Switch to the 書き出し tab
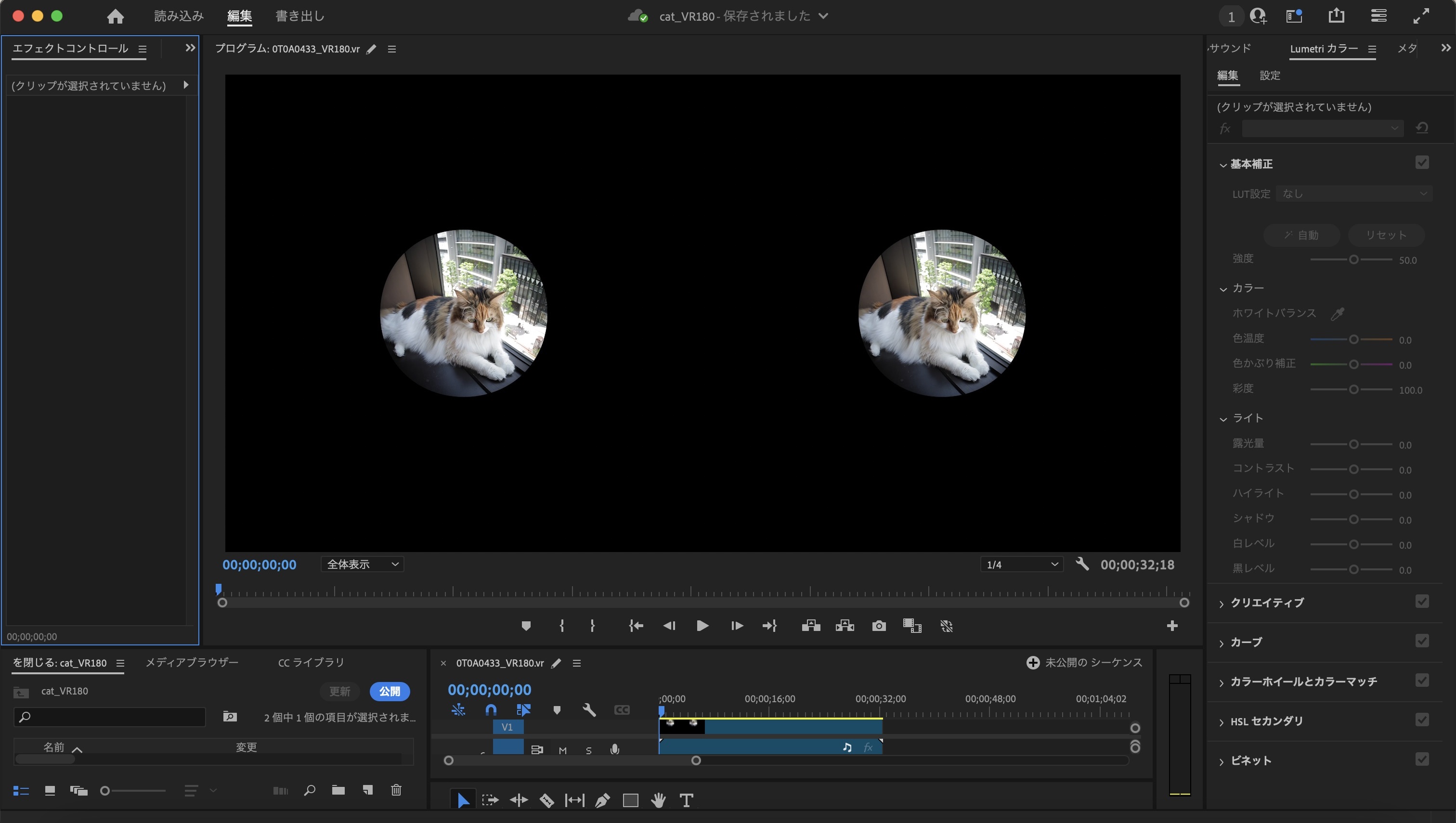 tap(299, 16)
